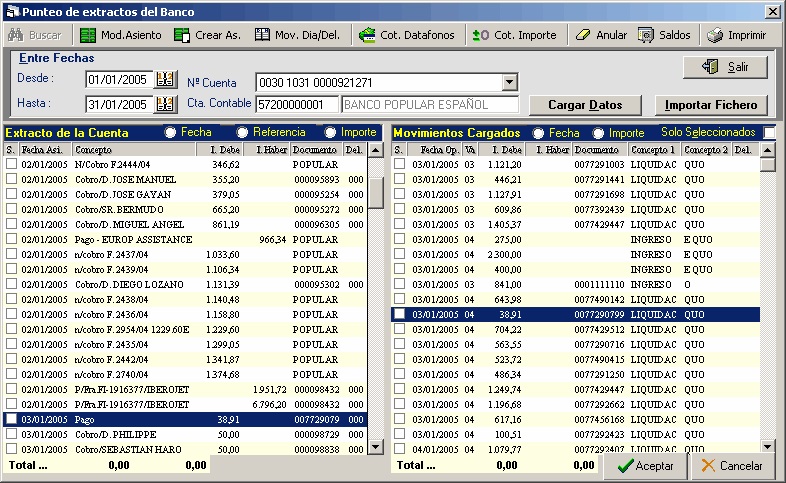Select the row n/cobro F.2954/04 1229.60E
Viewport: 786px width, 483px height.
pos(185,329)
